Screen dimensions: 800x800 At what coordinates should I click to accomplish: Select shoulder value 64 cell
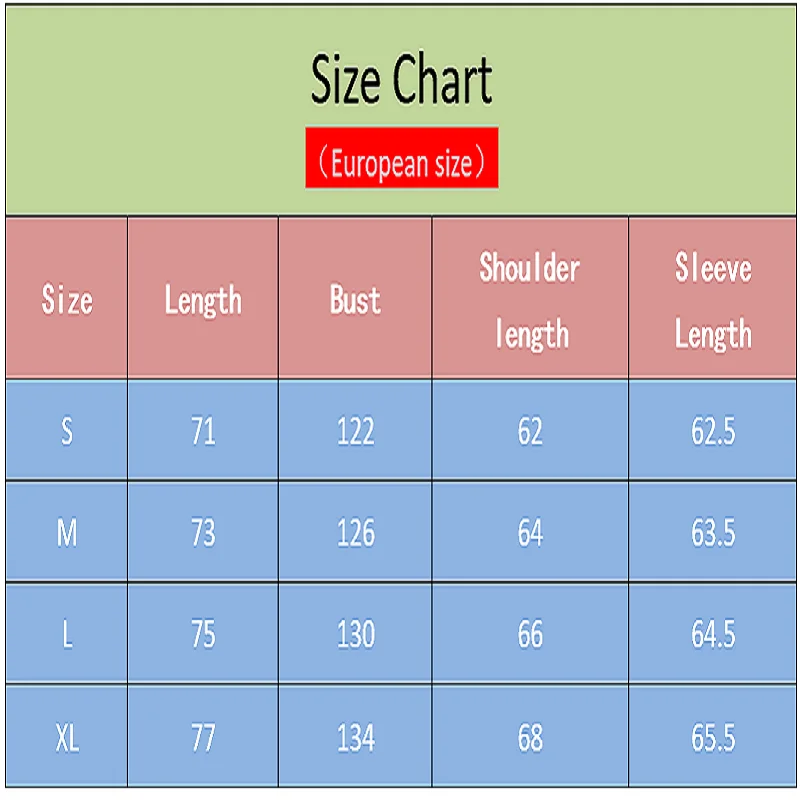point(530,533)
